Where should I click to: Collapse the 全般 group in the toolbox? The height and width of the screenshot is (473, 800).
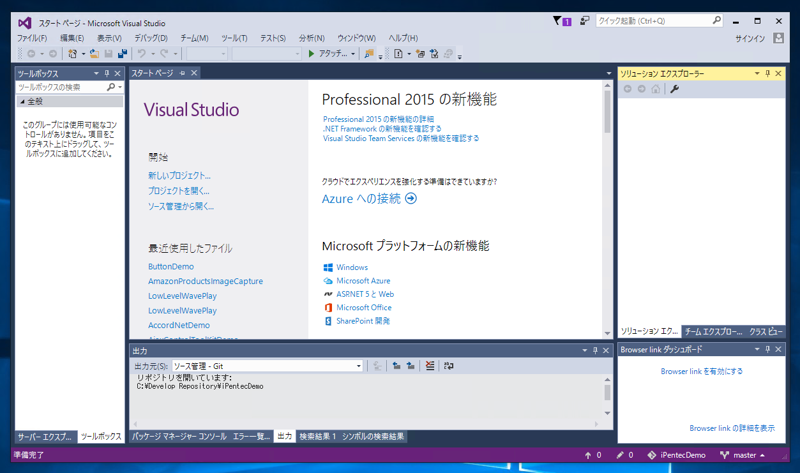point(22,102)
